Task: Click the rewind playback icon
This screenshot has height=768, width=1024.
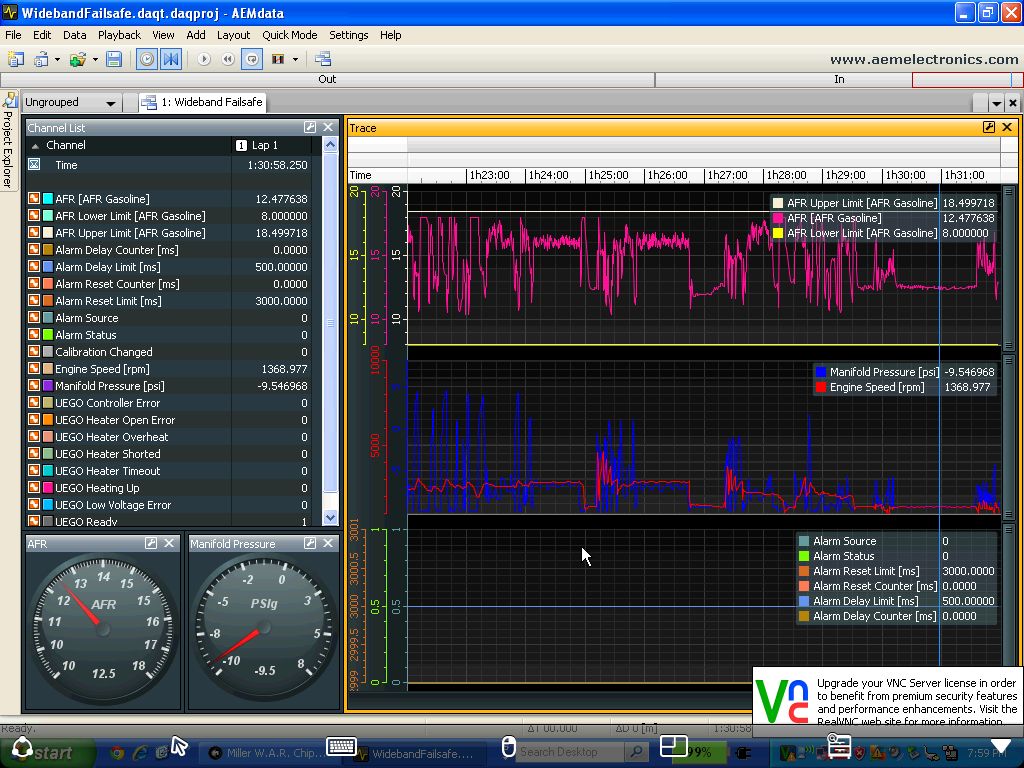Action: pyautogui.click(x=228, y=60)
